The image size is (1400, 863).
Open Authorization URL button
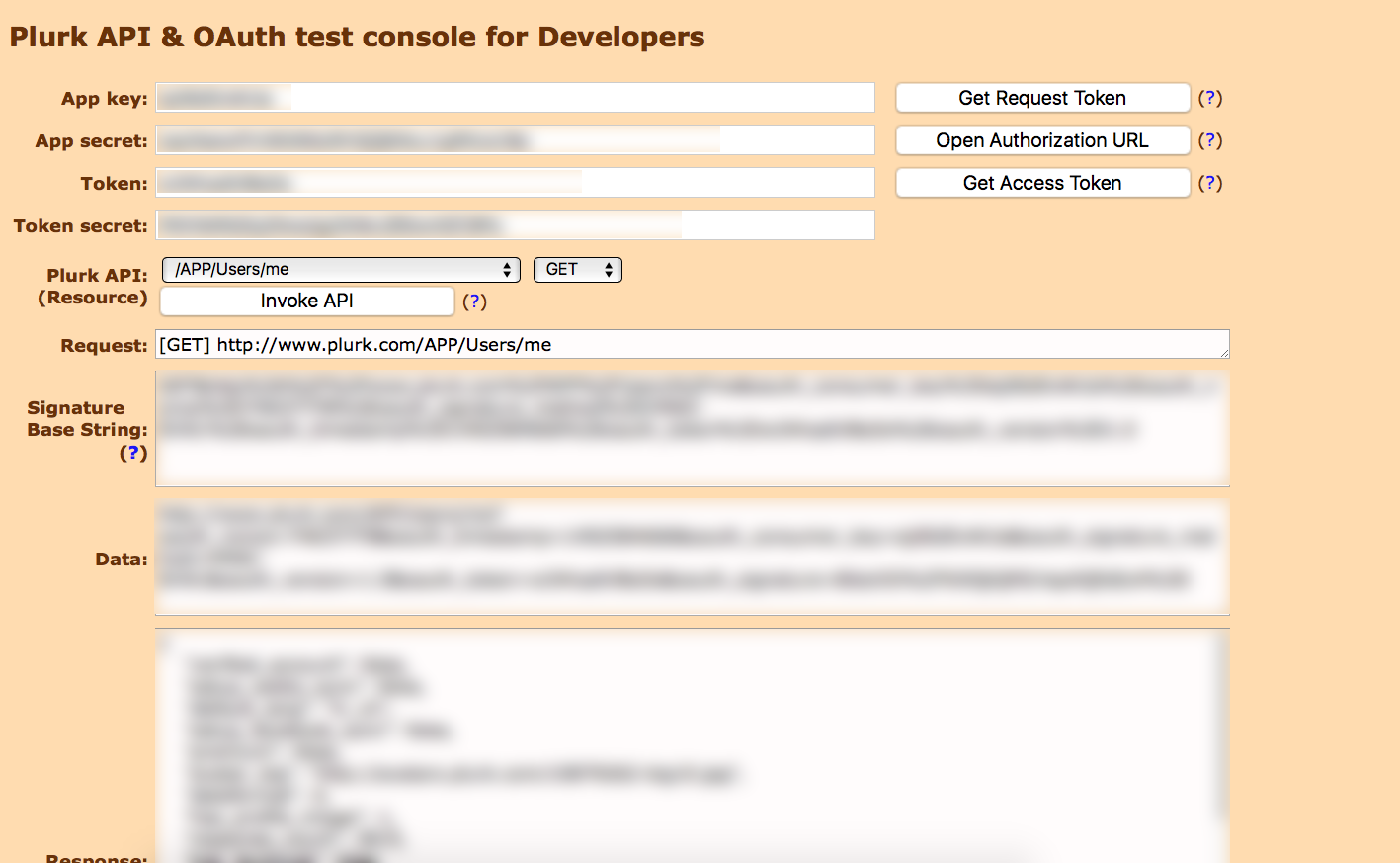point(1042,140)
